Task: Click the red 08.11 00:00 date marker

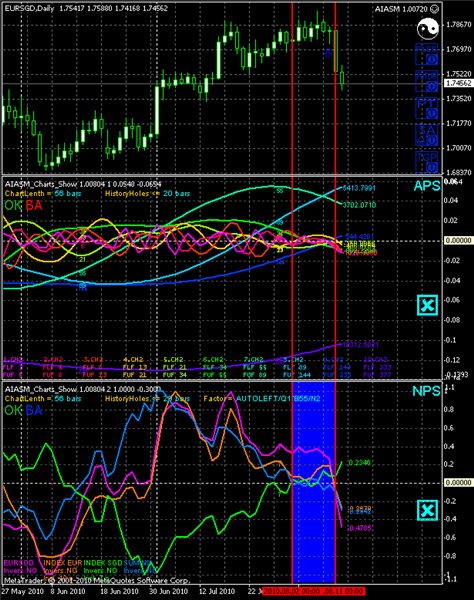Action: coord(342,591)
